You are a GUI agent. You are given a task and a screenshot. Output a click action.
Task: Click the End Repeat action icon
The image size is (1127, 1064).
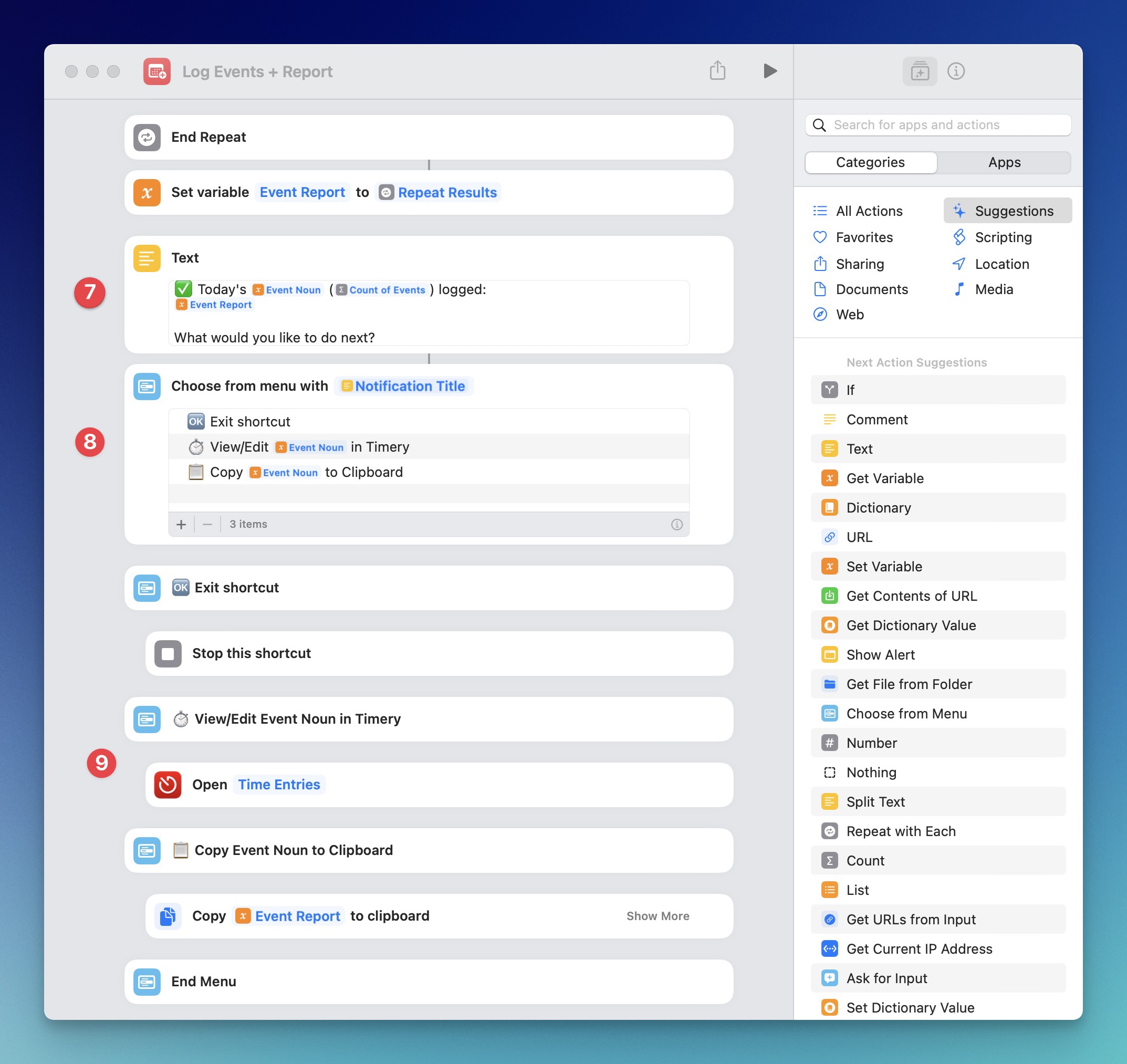pos(148,137)
